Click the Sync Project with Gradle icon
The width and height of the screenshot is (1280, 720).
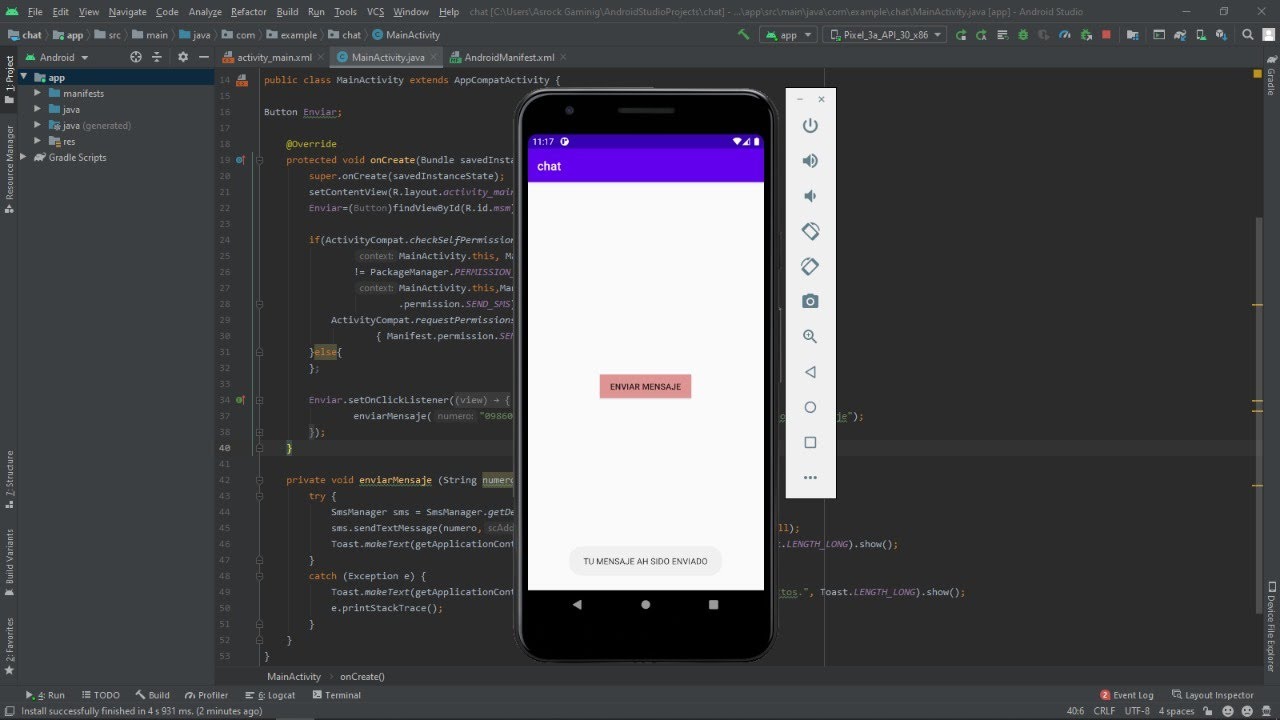[1180, 34]
